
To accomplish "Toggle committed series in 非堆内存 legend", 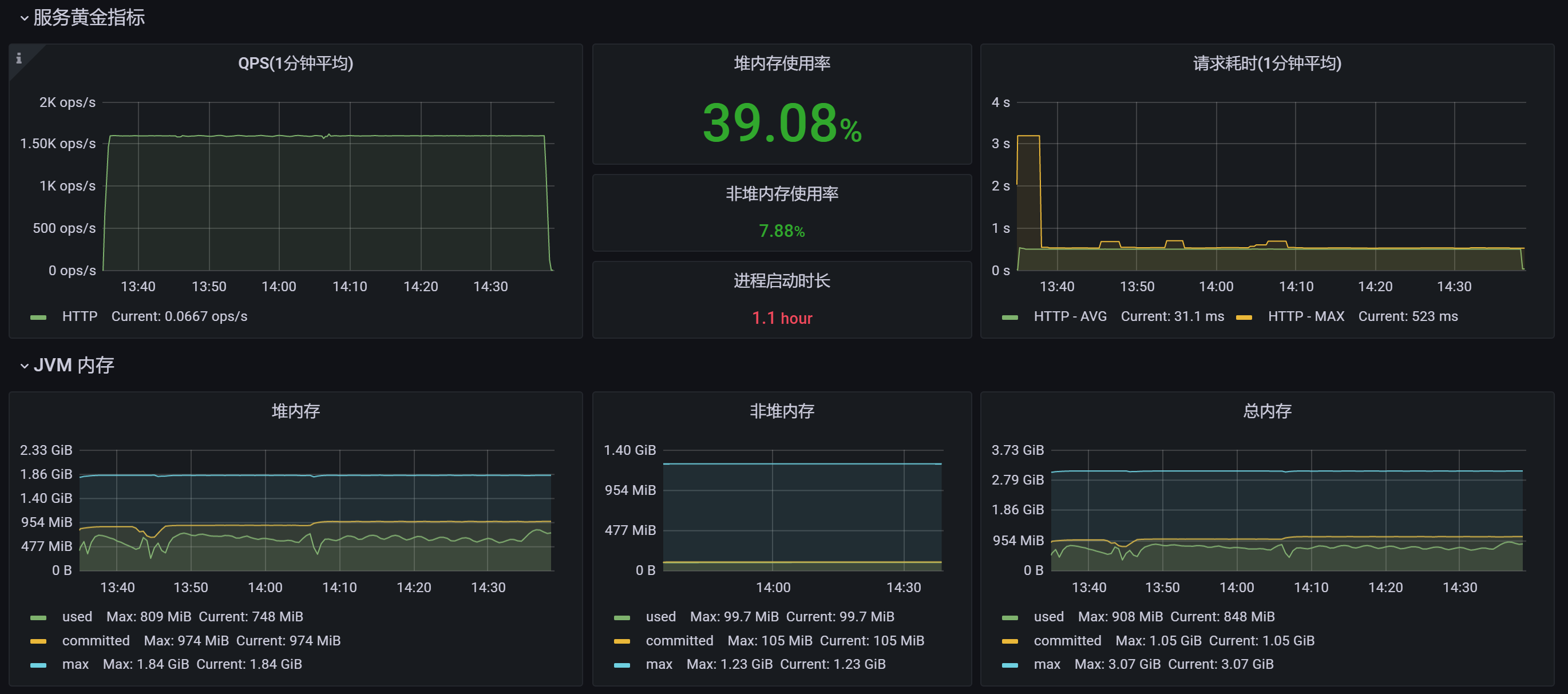I will (679, 640).
